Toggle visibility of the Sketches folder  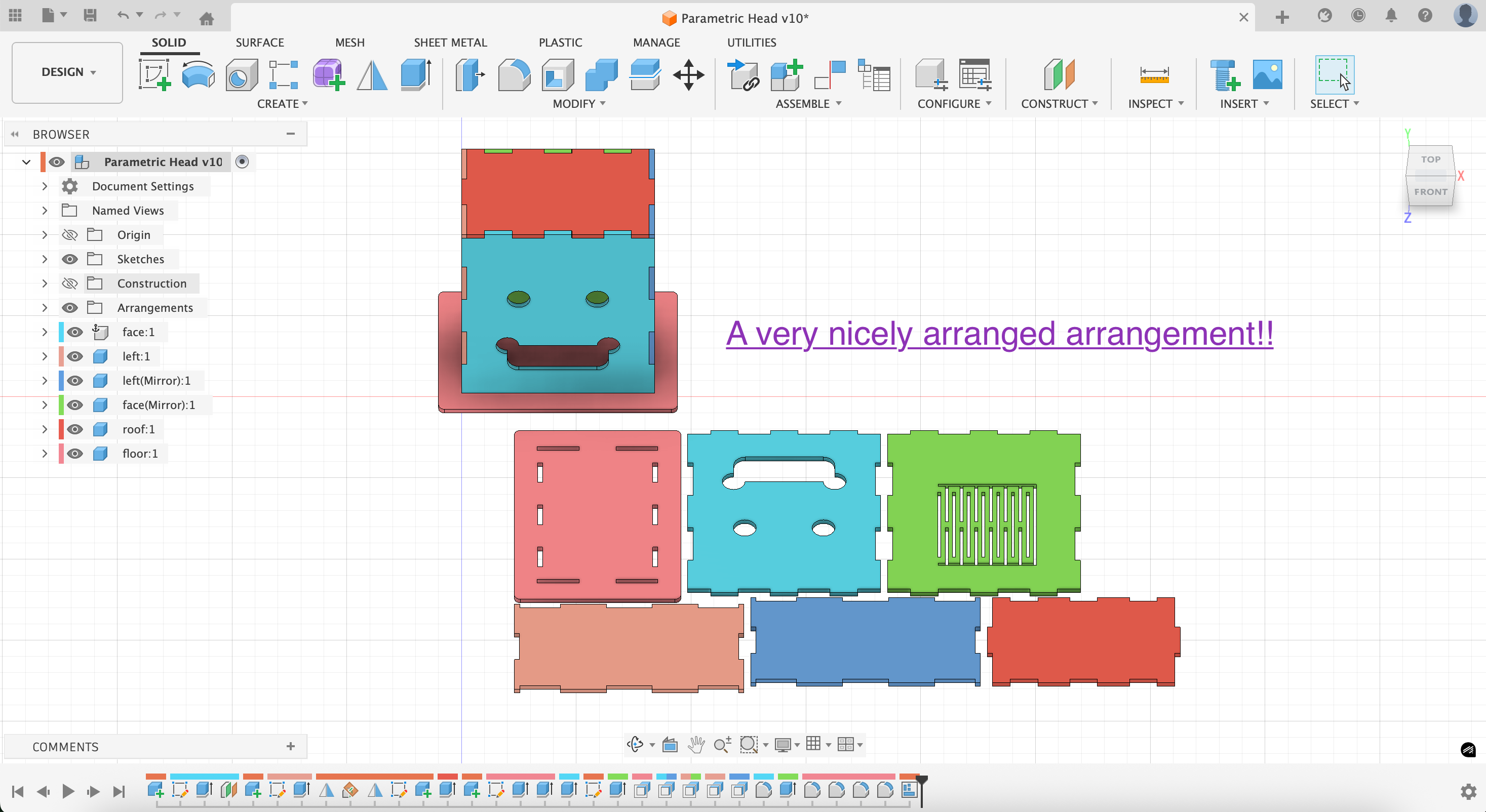(x=70, y=259)
